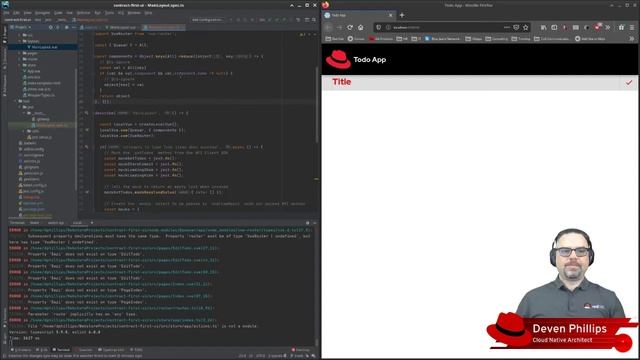640x360 pixels.
Task: Open terminal panel settings gear
Action: pyautogui.click(x=308, y=223)
